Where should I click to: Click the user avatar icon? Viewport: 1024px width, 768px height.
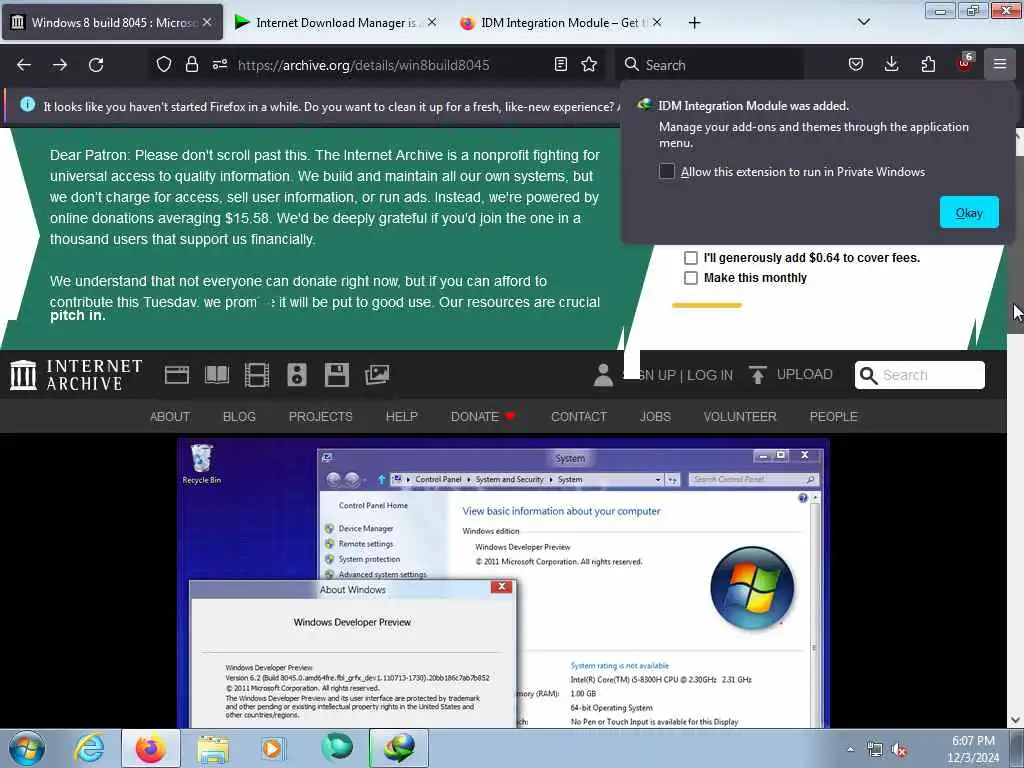[603, 375]
